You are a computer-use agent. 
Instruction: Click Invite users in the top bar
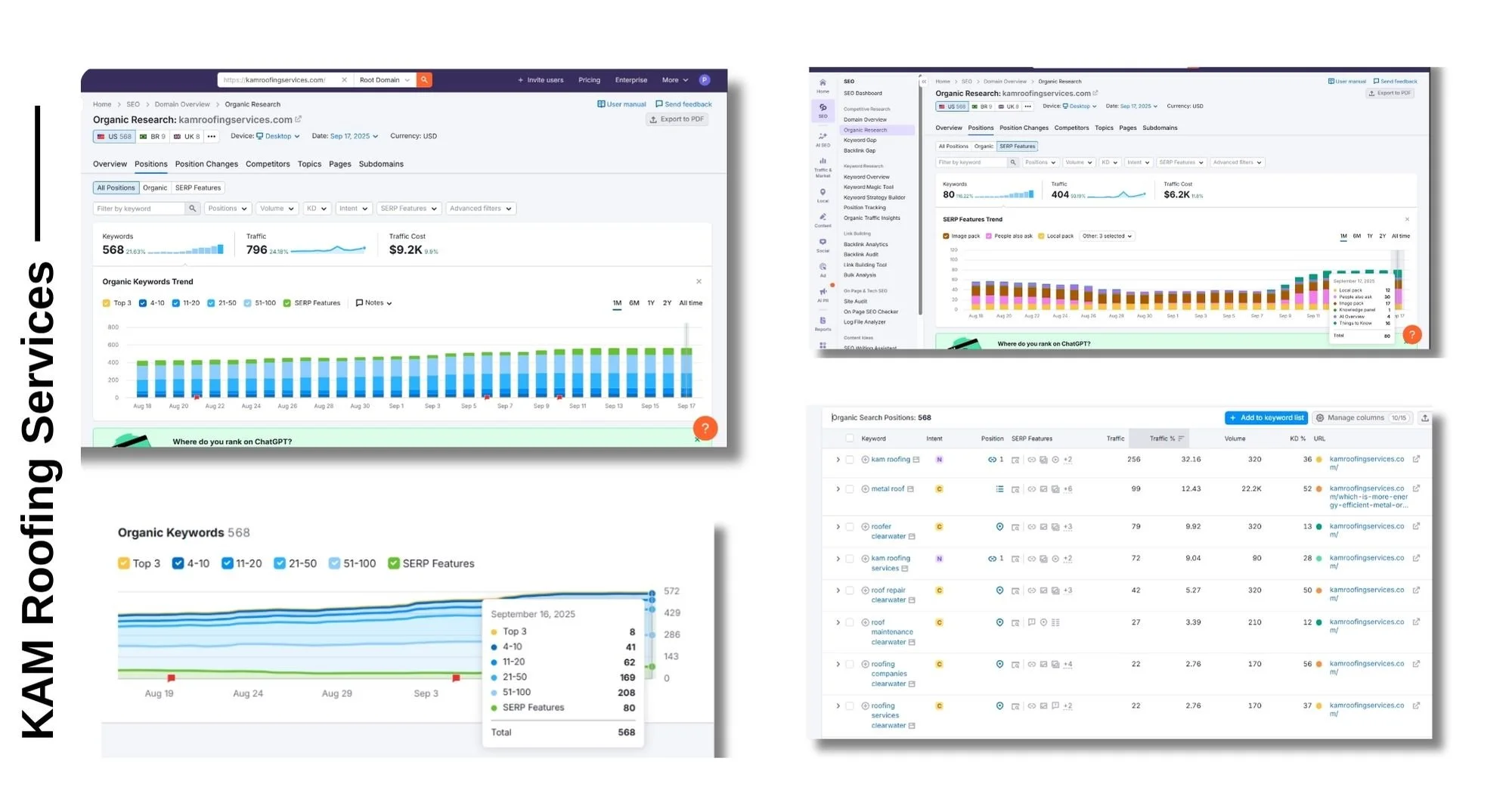click(x=541, y=80)
